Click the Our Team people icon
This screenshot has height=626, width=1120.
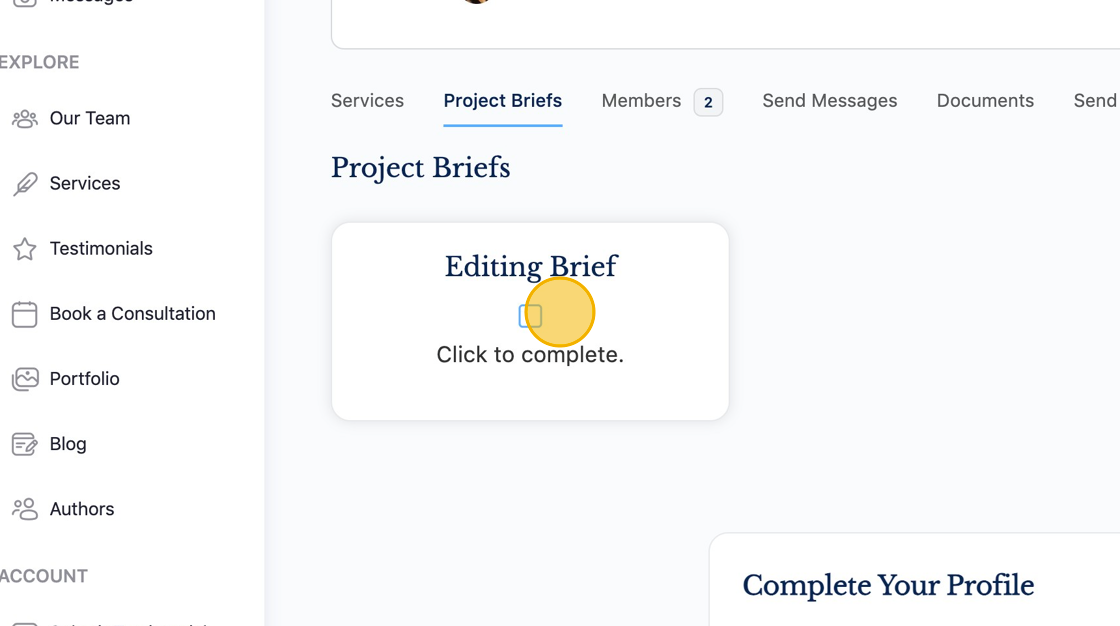click(25, 119)
